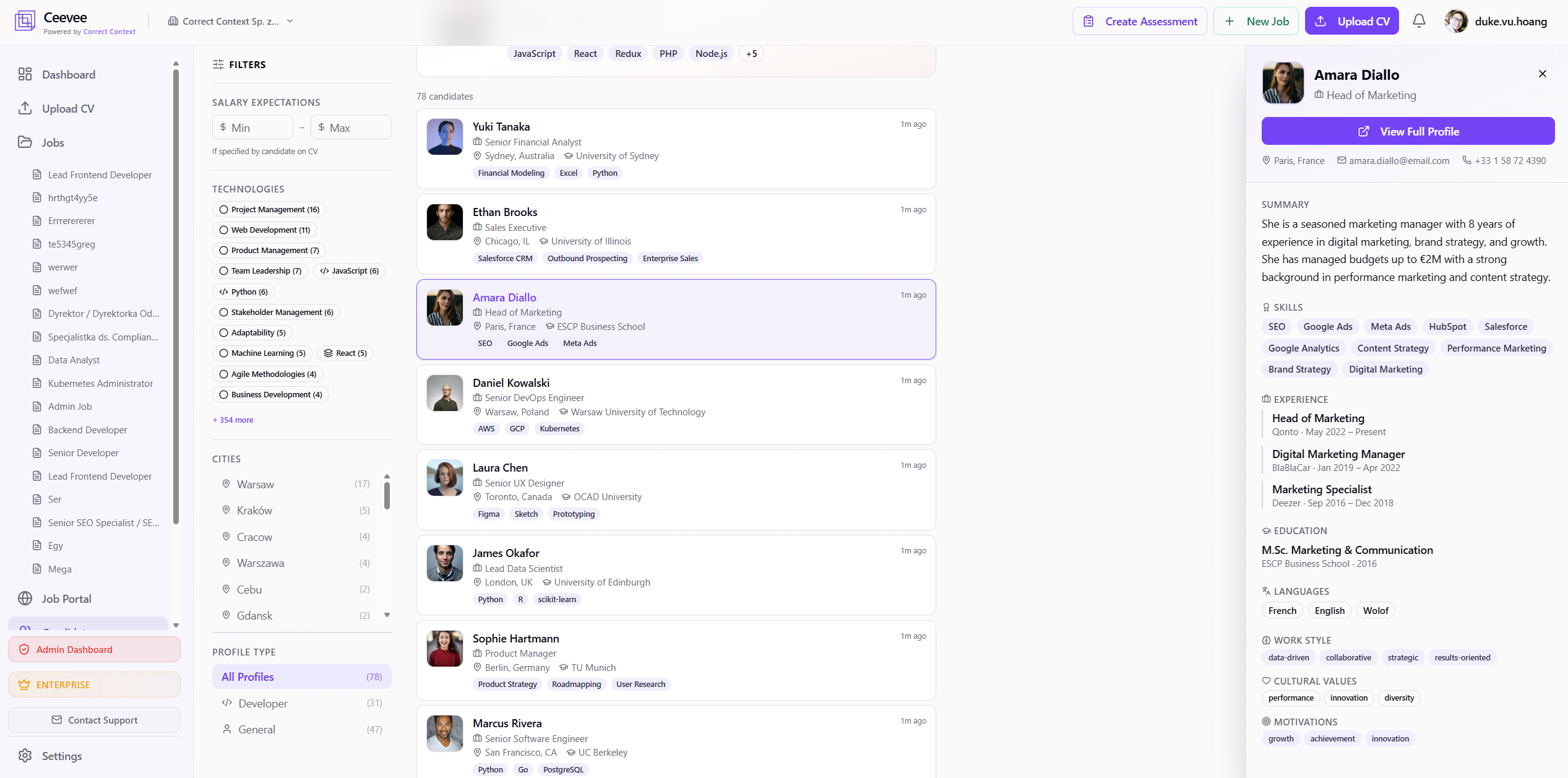Click the Admin Dashboard shield icon

click(x=24, y=649)
